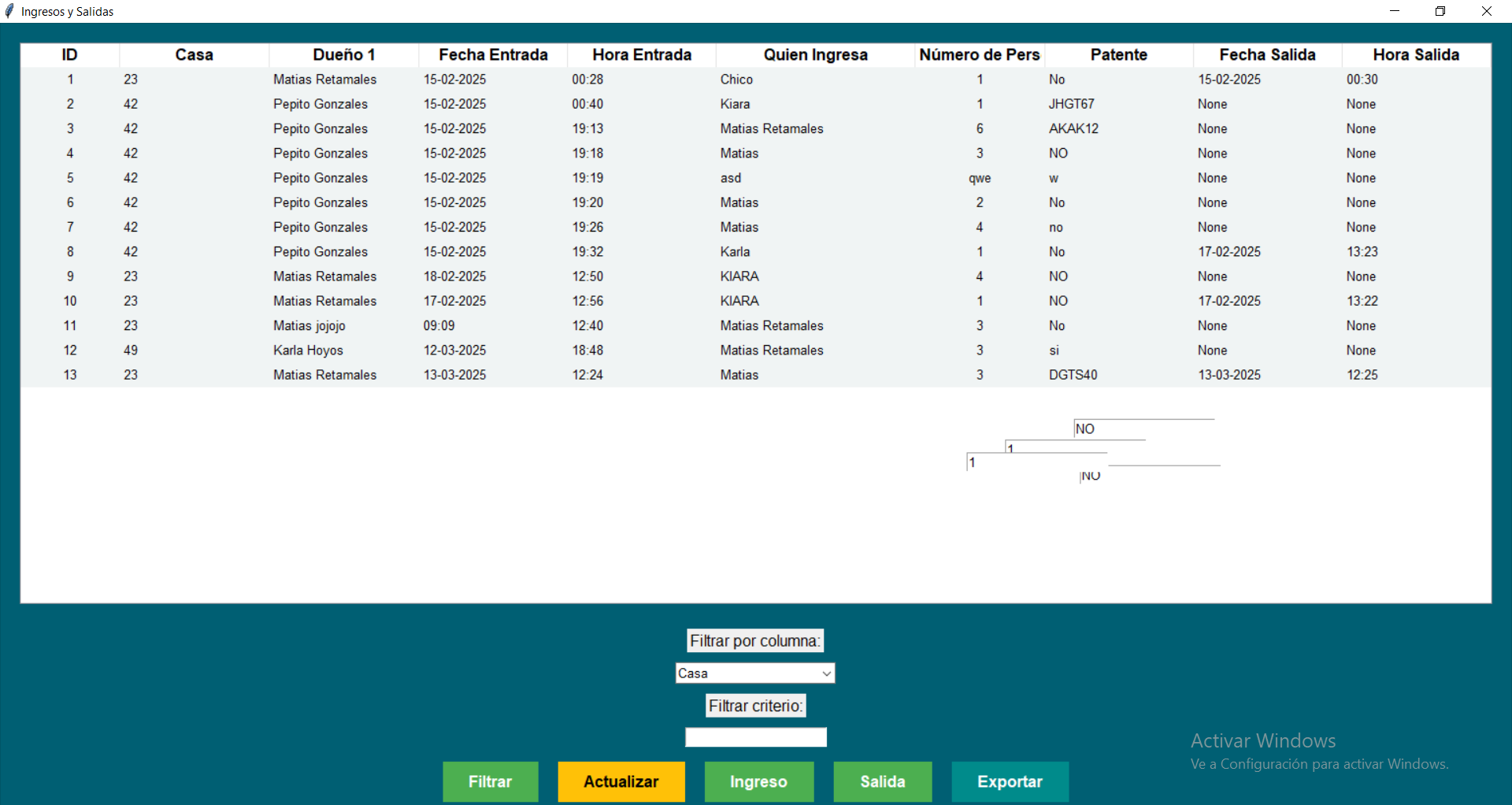Image resolution: width=1512 pixels, height=805 pixels.
Task: Click the Casa column header
Action: (x=194, y=55)
